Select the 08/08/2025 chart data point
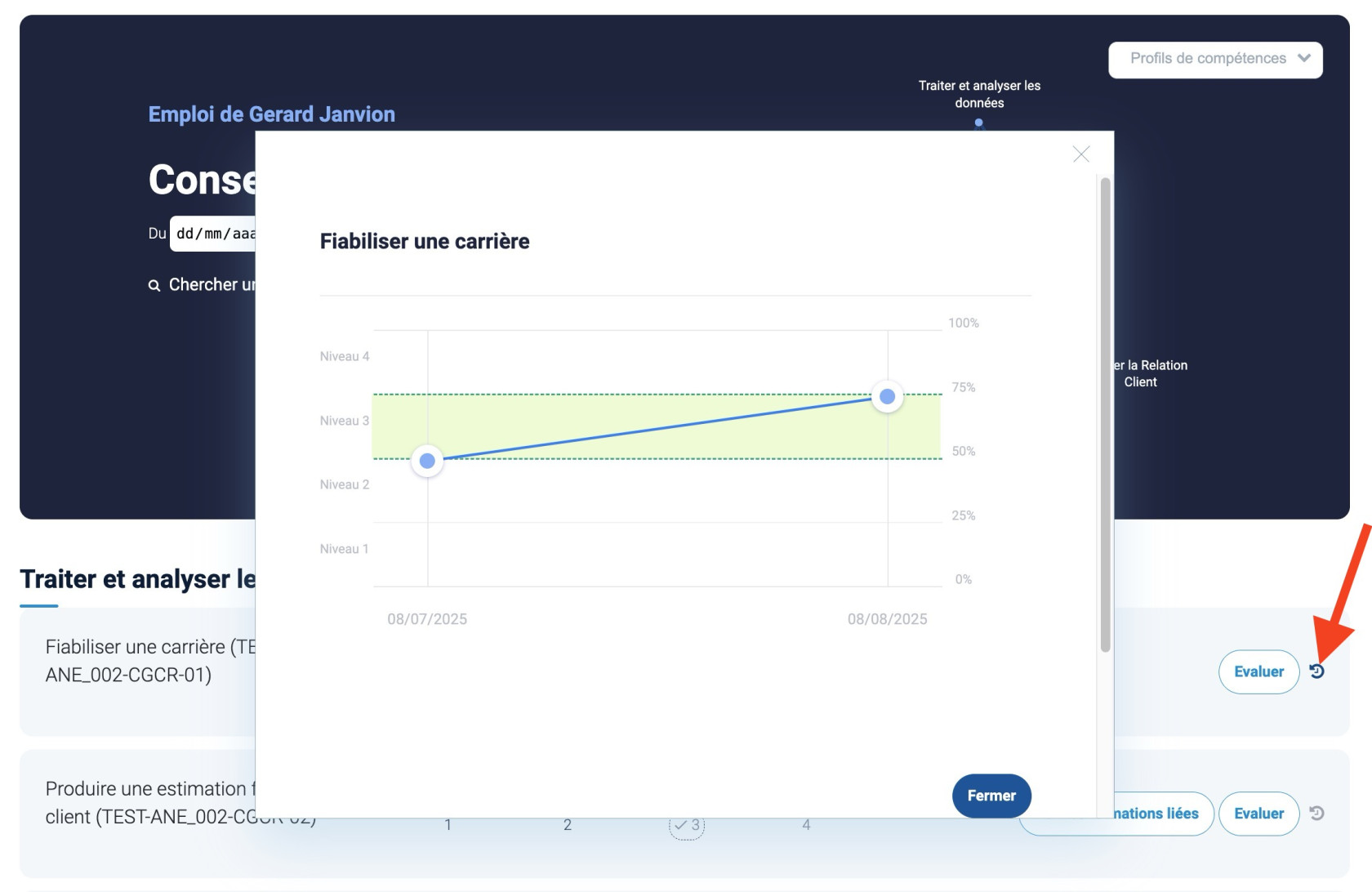Screen dimensions: 1372x892 click(x=887, y=397)
